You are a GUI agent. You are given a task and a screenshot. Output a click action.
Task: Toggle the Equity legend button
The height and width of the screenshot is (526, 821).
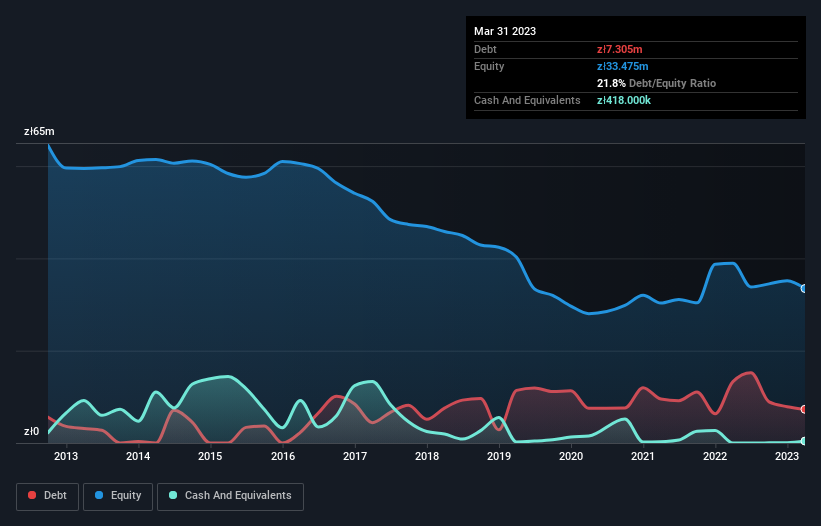[x=118, y=496]
